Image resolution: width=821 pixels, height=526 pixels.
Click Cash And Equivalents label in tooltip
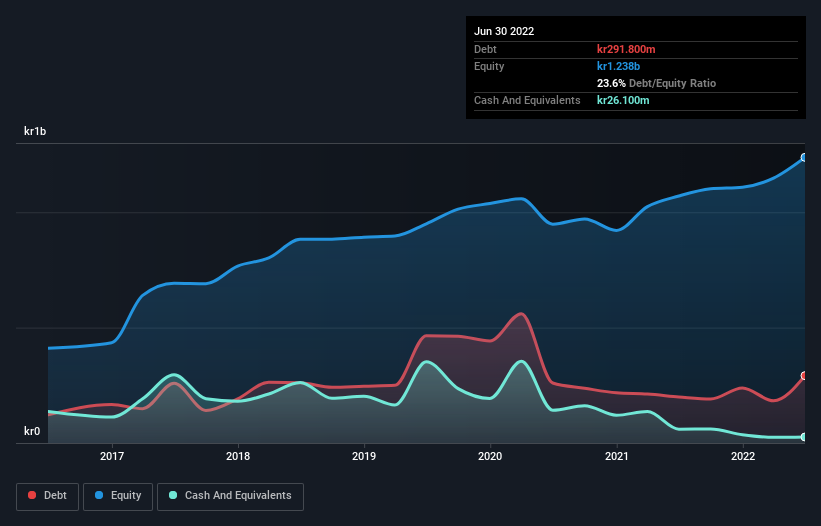point(527,100)
